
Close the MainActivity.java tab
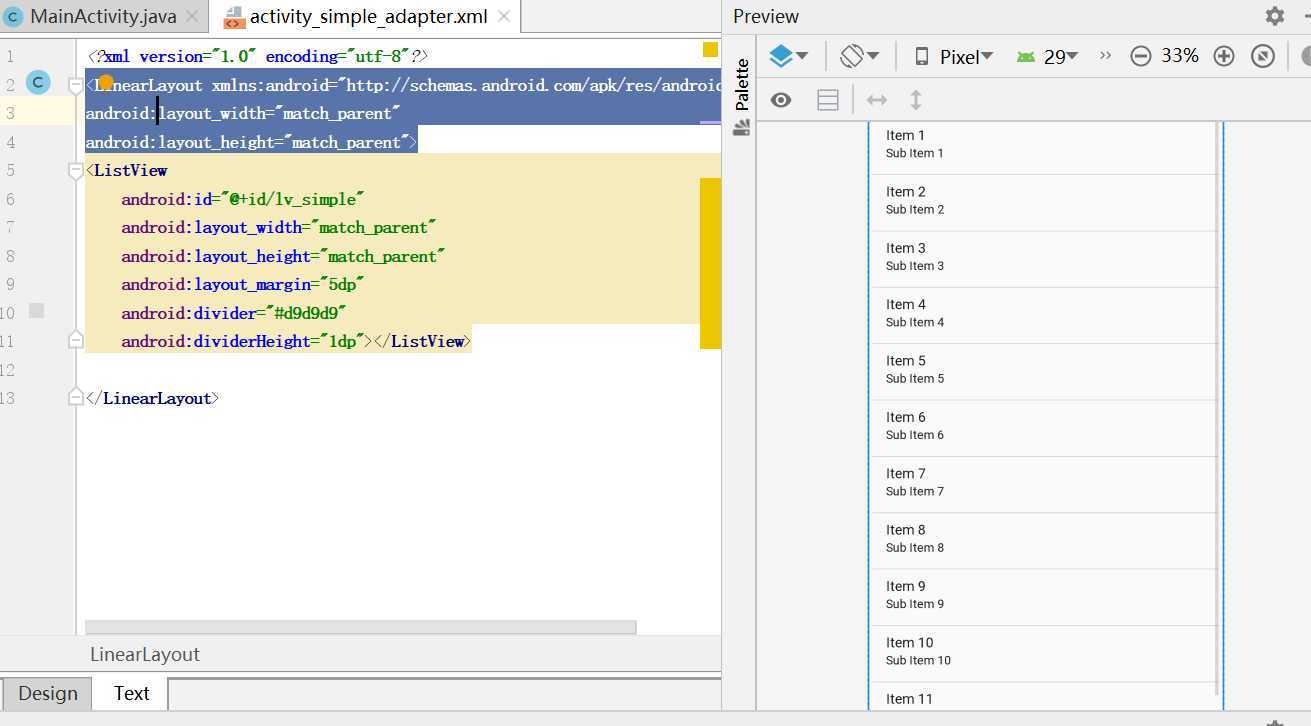pos(193,16)
